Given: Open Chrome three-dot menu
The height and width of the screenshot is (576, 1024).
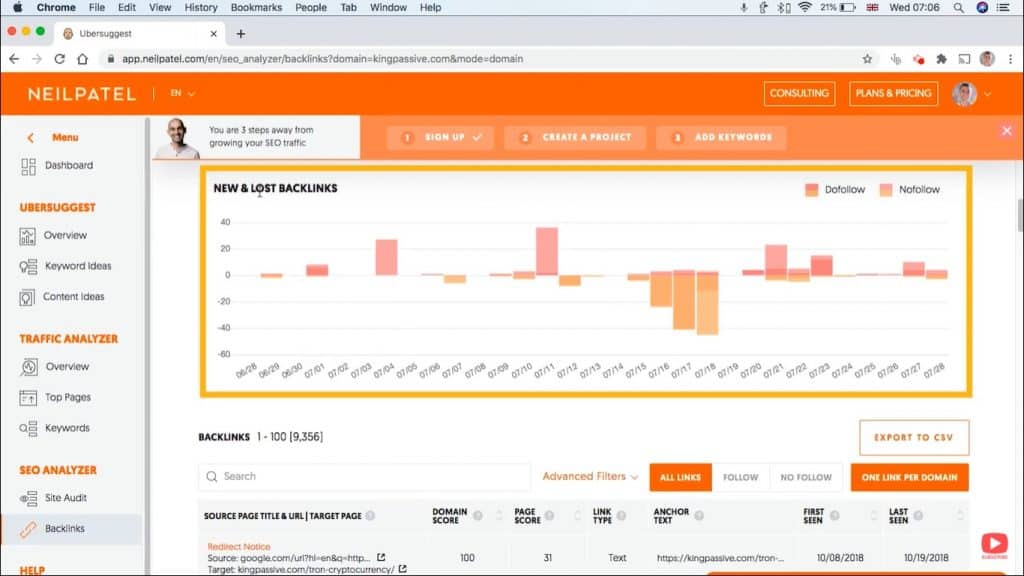Looking at the screenshot, I should point(1010,59).
